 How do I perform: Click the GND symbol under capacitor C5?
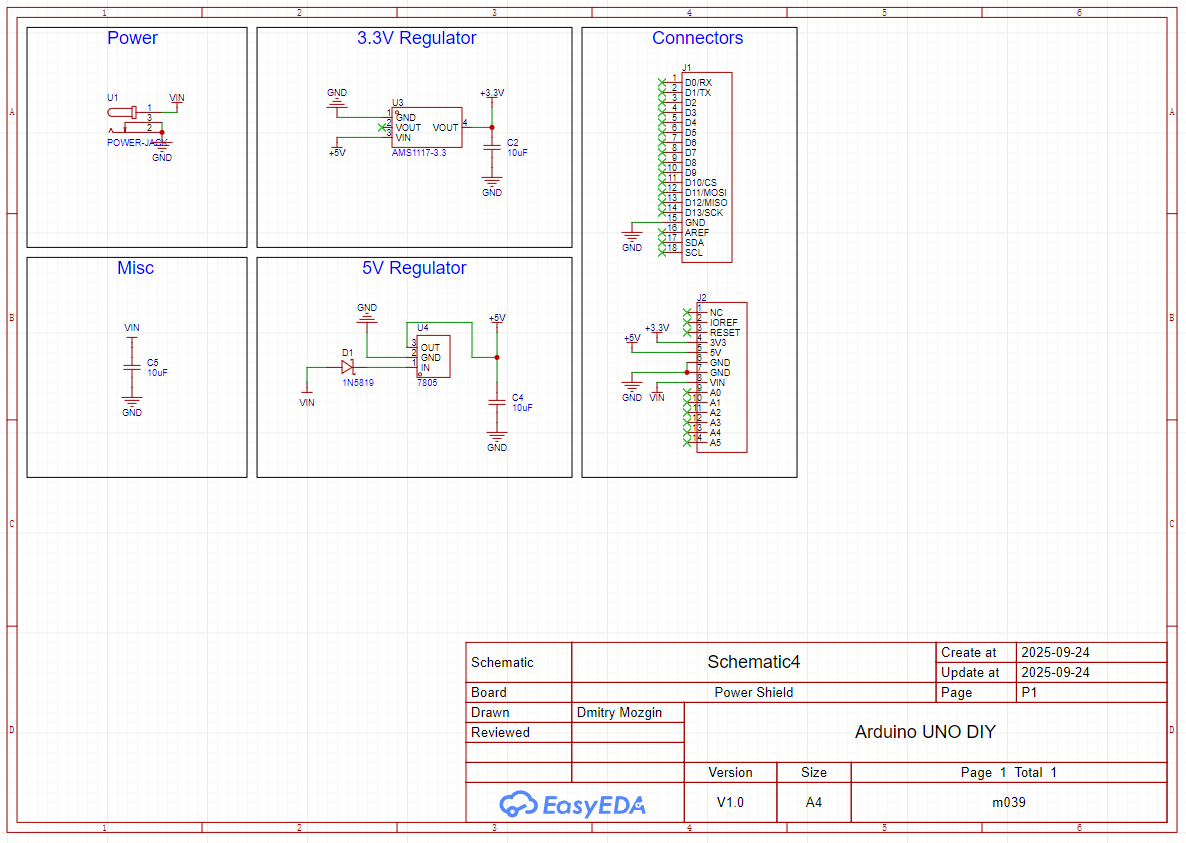pos(132,404)
